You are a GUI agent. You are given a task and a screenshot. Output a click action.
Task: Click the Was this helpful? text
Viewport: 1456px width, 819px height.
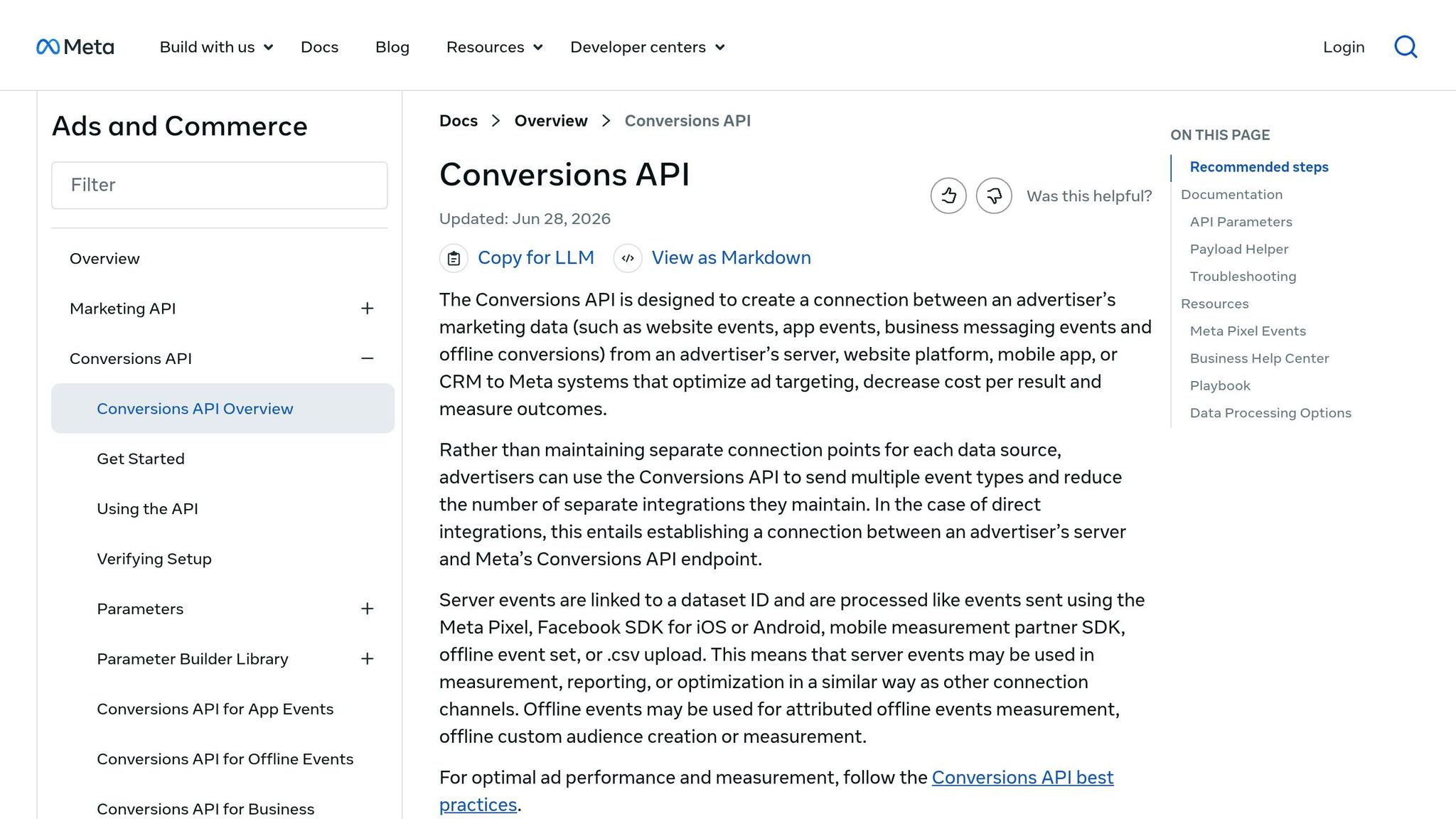[x=1089, y=196]
